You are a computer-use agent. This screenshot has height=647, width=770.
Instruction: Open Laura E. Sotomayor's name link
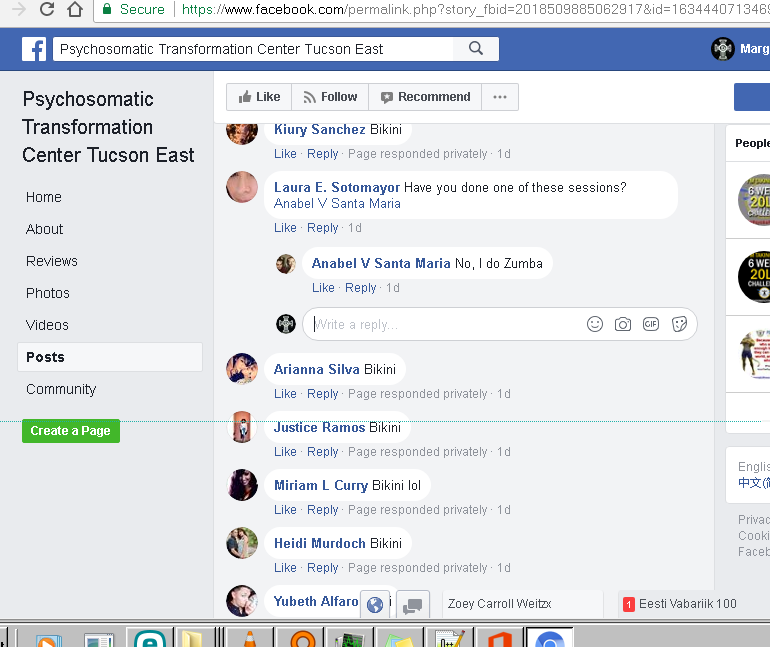(336, 187)
